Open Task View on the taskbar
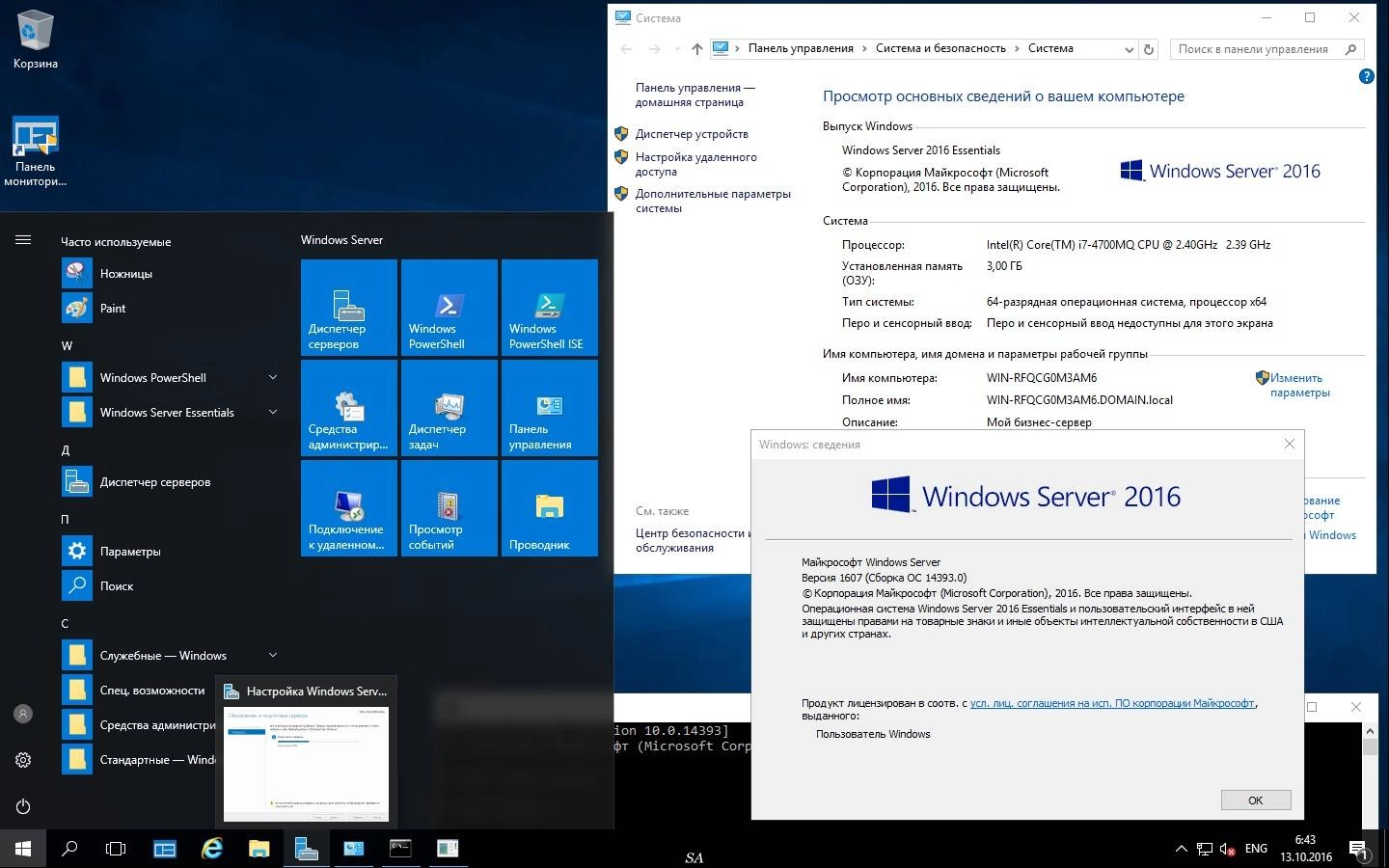This screenshot has height=868, width=1389. 116,849
